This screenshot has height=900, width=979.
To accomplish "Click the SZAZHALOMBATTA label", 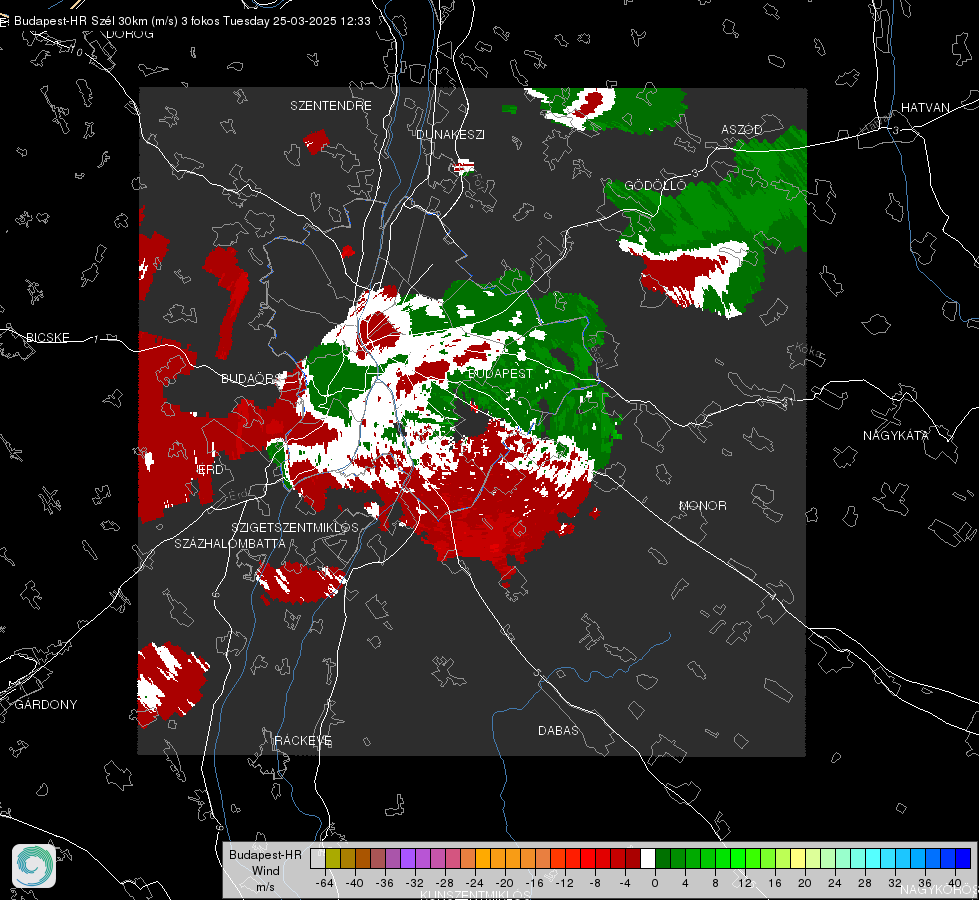I will tap(230, 543).
